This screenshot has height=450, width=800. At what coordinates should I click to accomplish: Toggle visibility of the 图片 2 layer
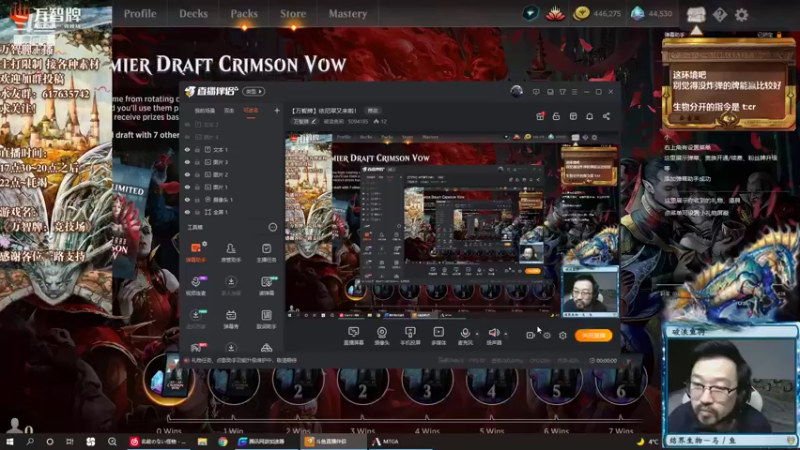click(187, 174)
